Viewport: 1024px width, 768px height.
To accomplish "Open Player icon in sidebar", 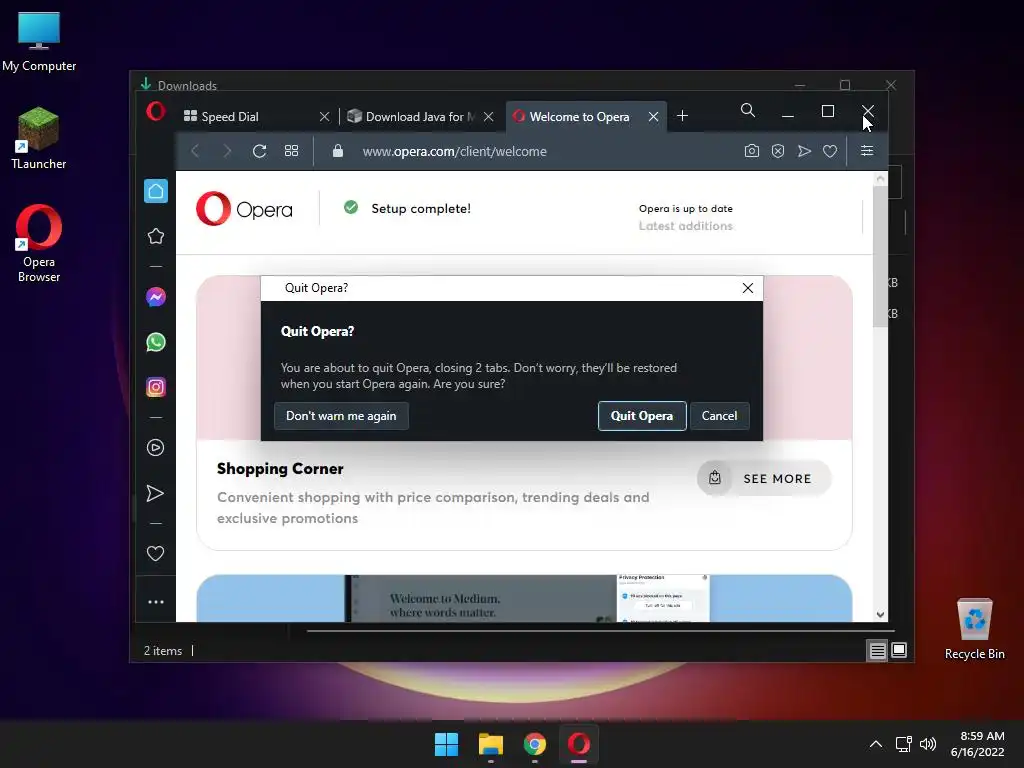I will [155, 447].
